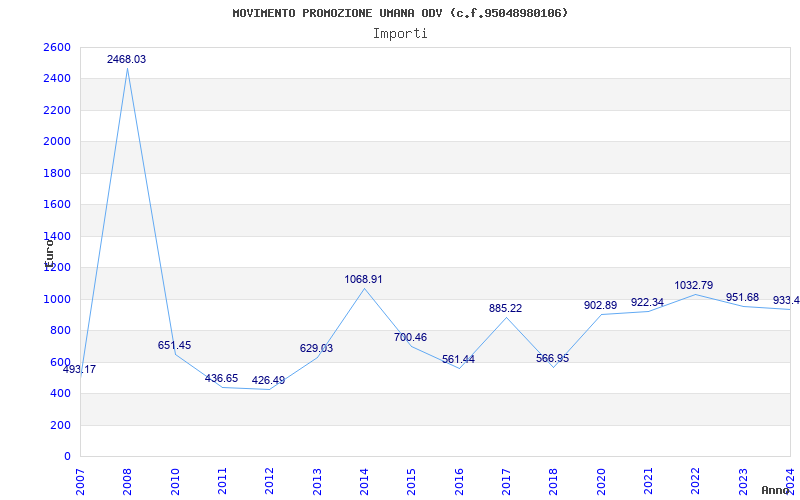Click the 2600 y-axis value
The width and height of the screenshot is (800, 500).
click(57, 47)
